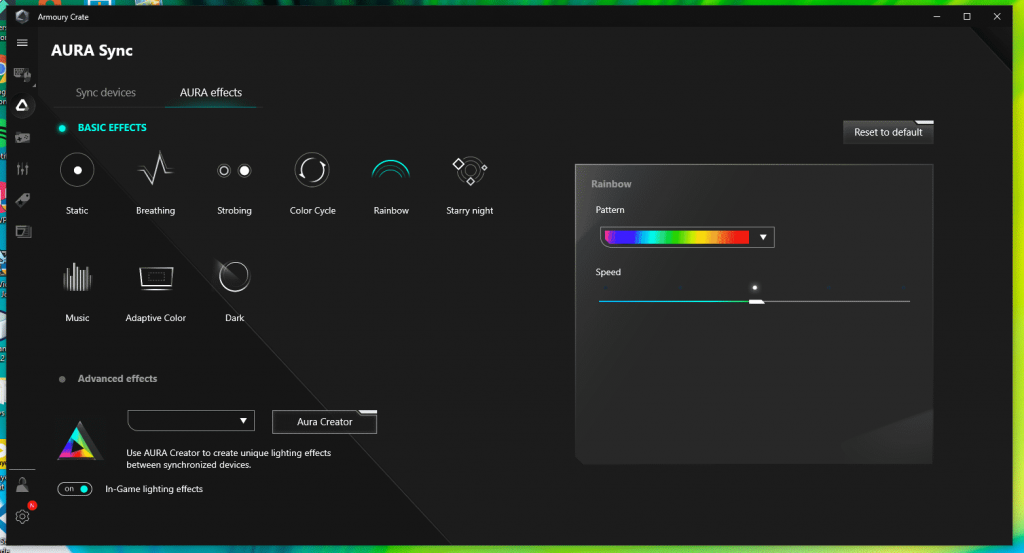Select the Breathing lighting effect
The width and height of the screenshot is (1024, 553).
pos(155,183)
